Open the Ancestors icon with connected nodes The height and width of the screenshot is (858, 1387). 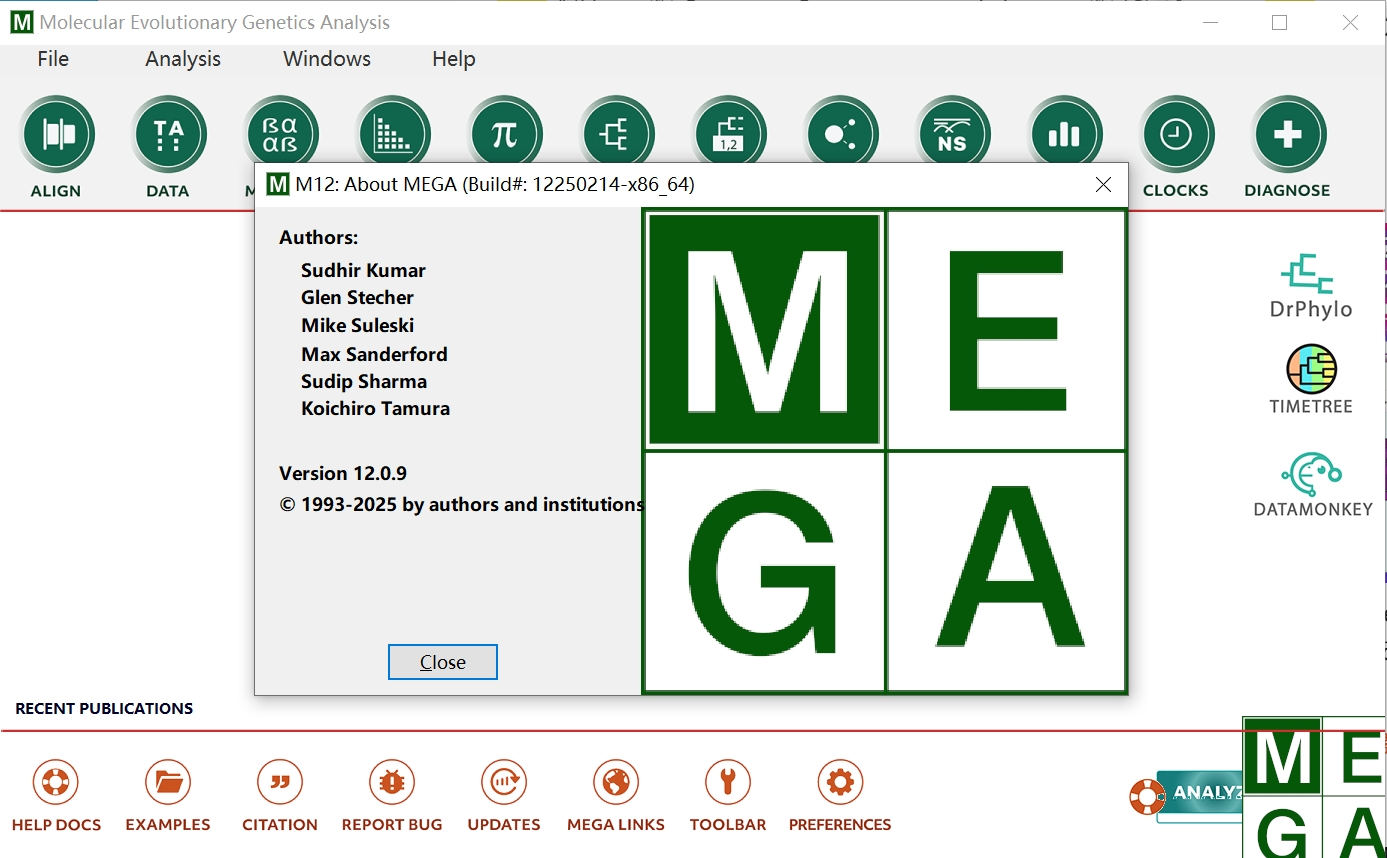(x=841, y=130)
